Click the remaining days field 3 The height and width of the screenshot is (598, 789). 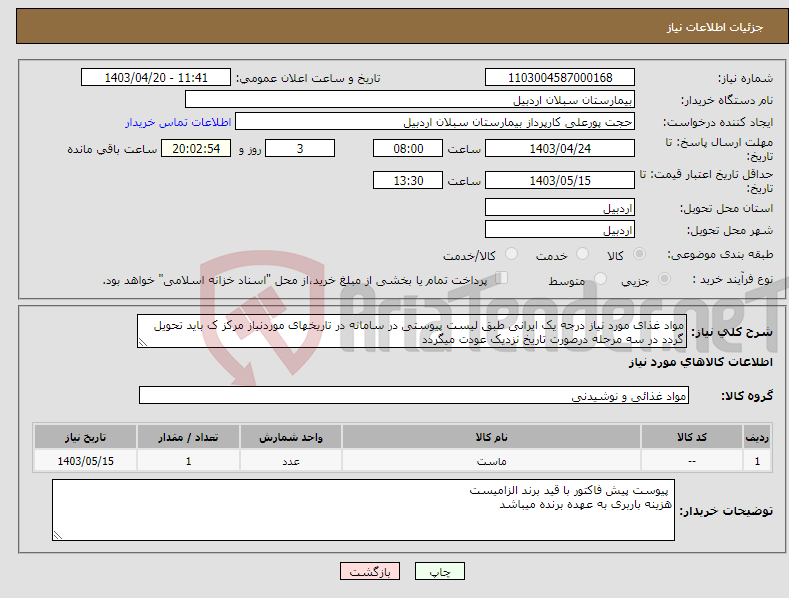pos(300,148)
